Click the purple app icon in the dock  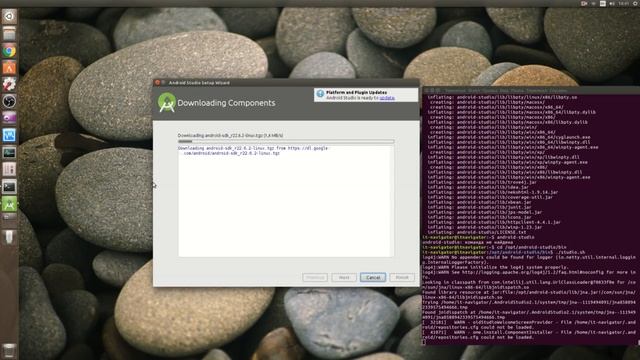(x=9, y=118)
